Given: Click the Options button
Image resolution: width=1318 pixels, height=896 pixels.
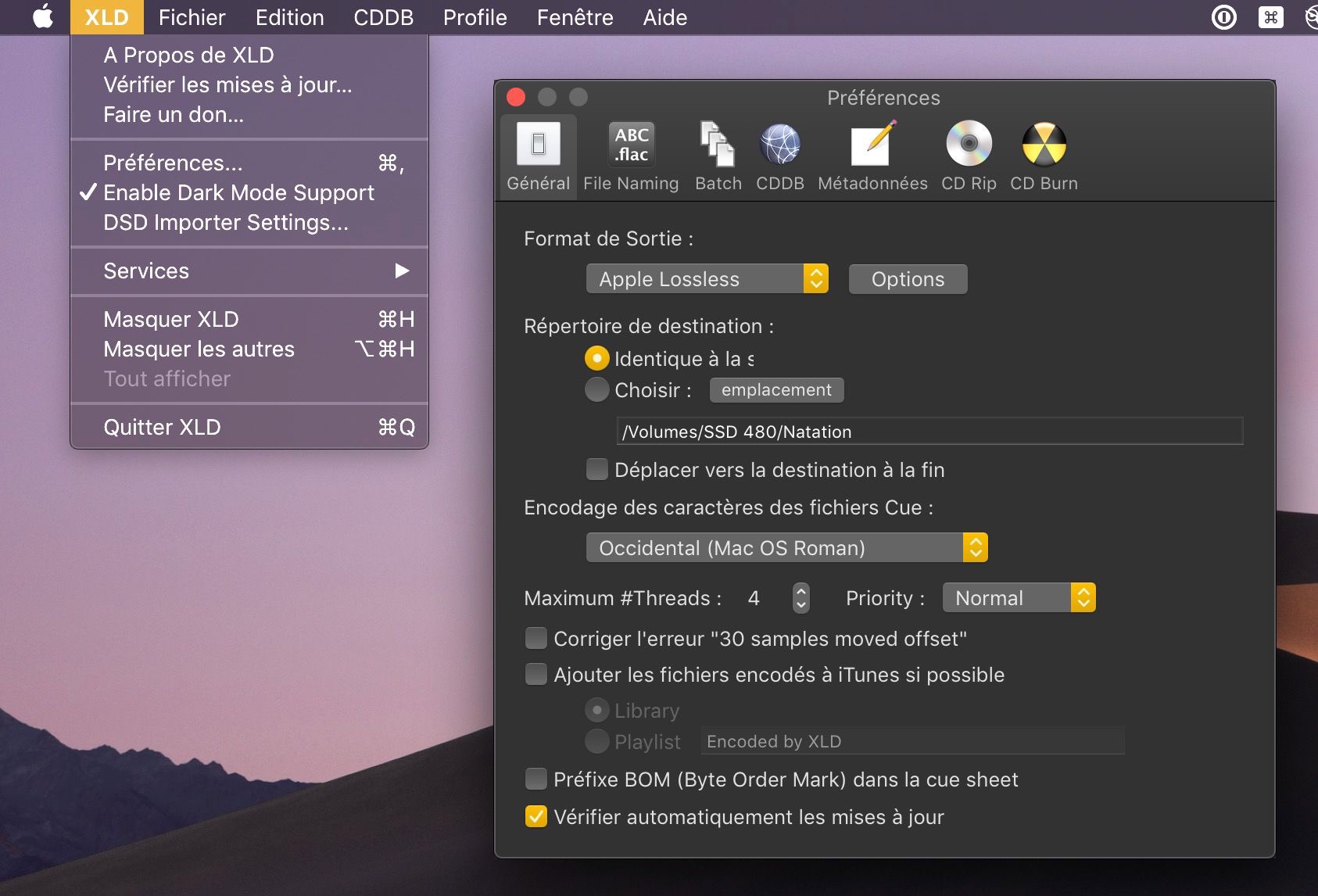Looking at the screenshot, I should [x=908, y=278].
